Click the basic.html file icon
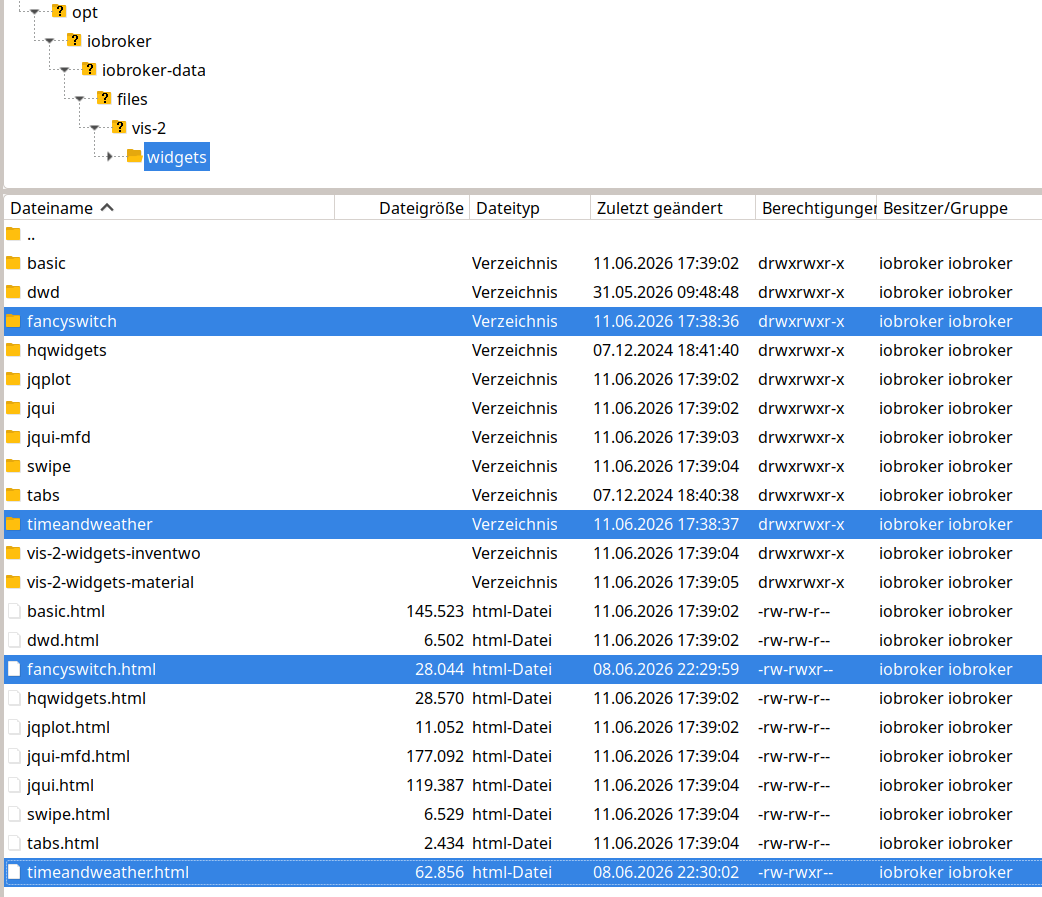1042x897 pixels. [x=14, y=611]
